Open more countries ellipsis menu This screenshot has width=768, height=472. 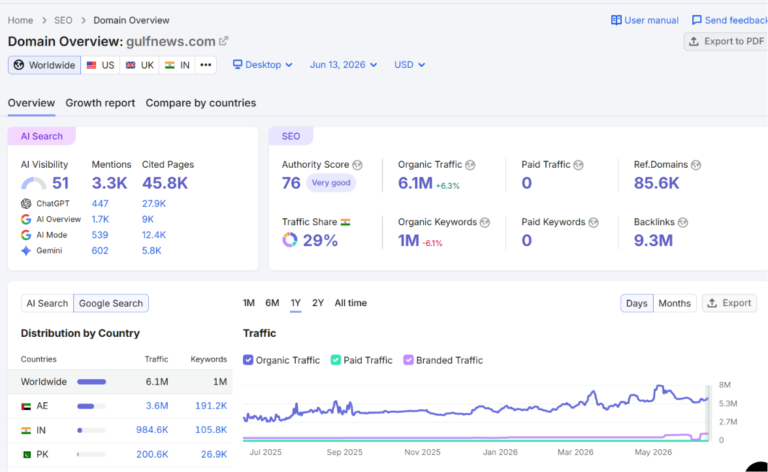[206, 65]
